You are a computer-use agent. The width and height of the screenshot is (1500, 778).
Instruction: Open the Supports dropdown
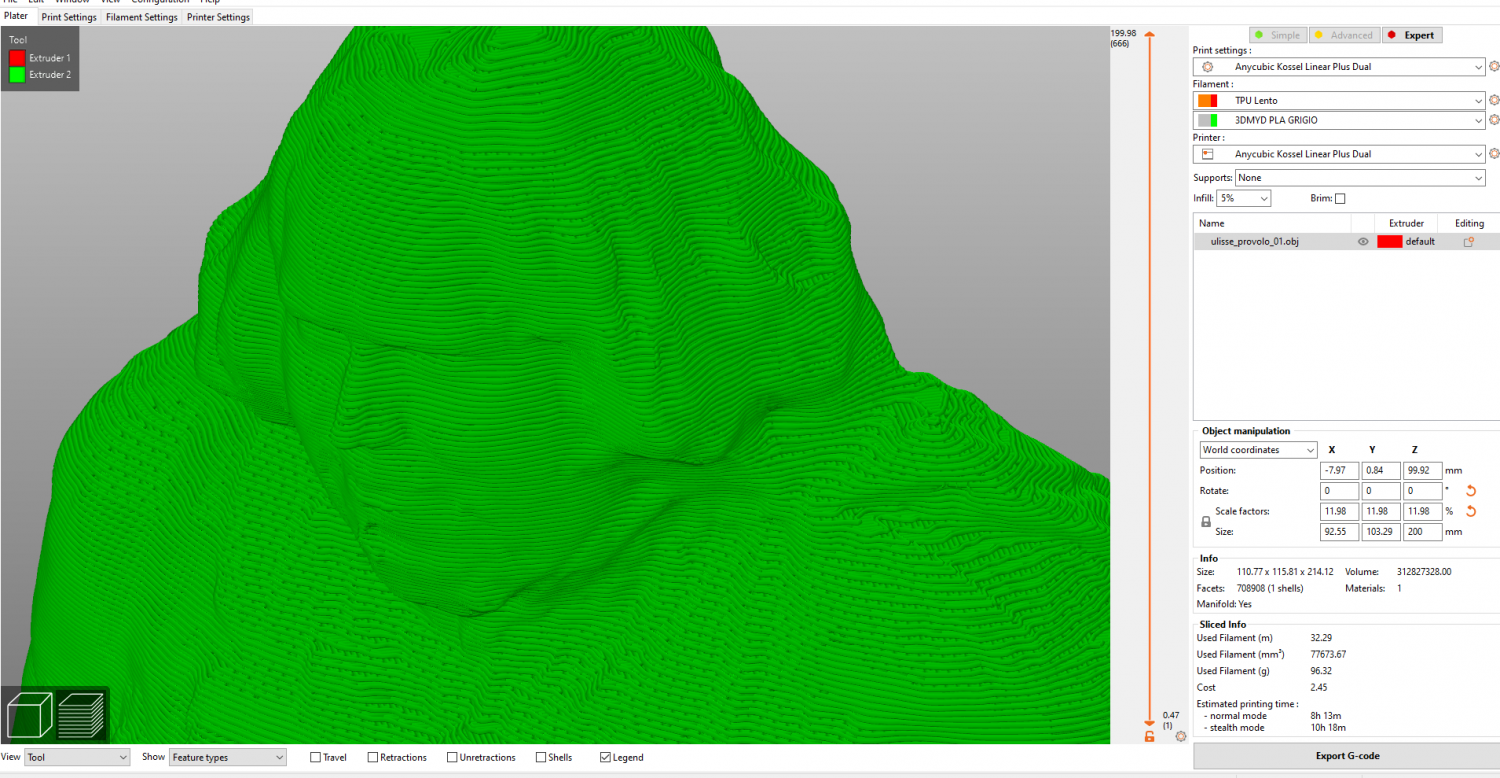[x=1360, y=178]
